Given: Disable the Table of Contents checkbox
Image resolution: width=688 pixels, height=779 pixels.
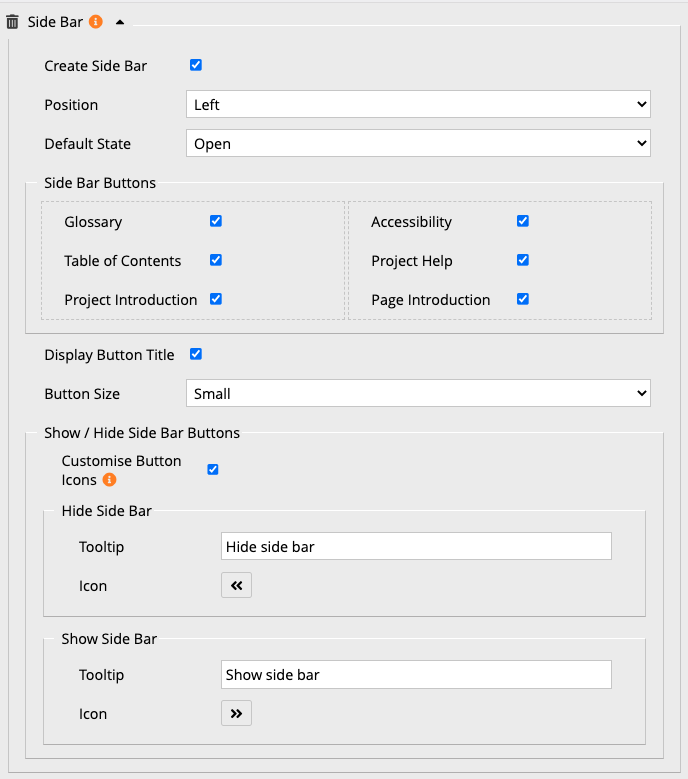Looking at the screenshot, I should coord(216,260).
